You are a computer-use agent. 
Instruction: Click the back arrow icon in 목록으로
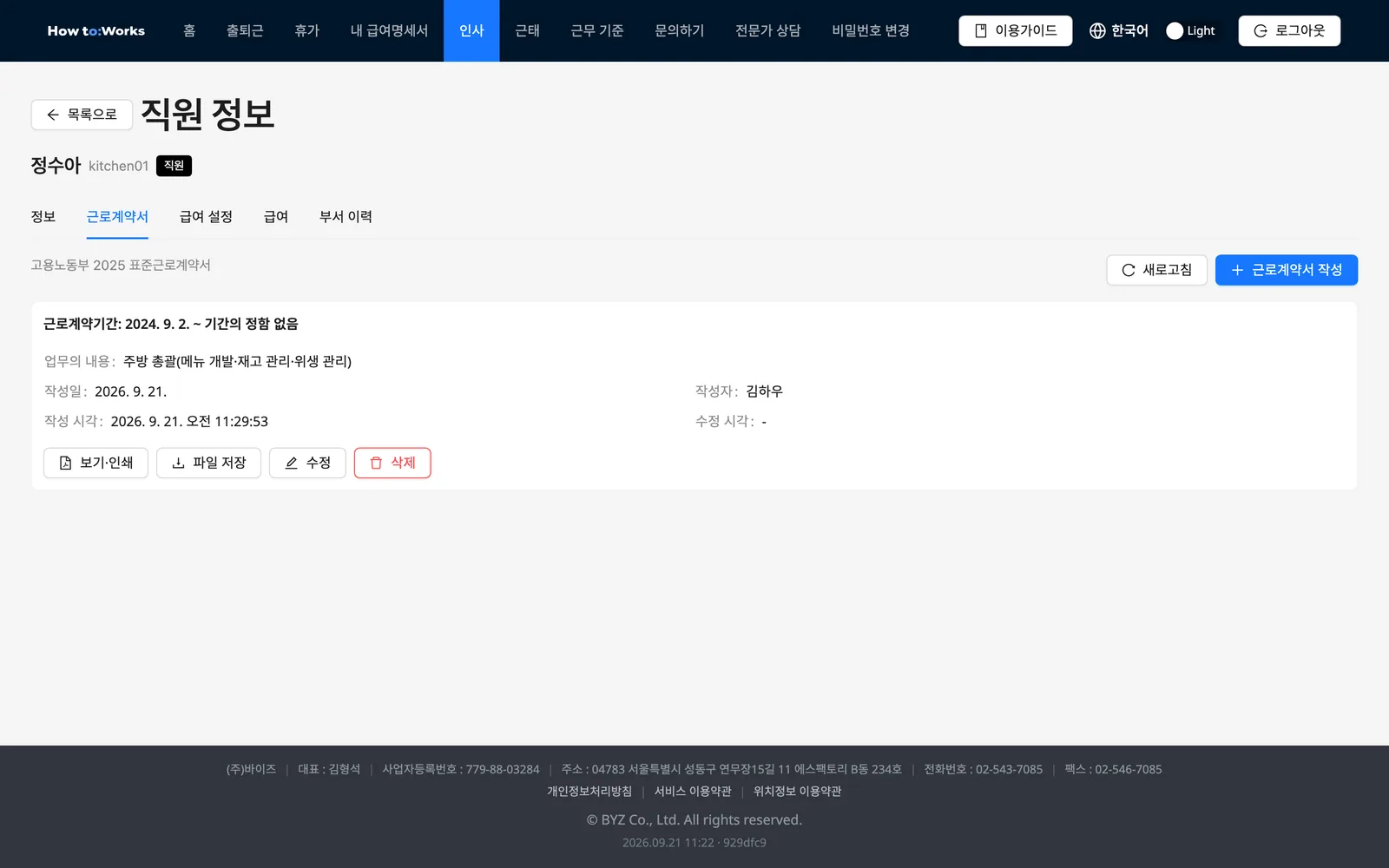tap(53, 115)
